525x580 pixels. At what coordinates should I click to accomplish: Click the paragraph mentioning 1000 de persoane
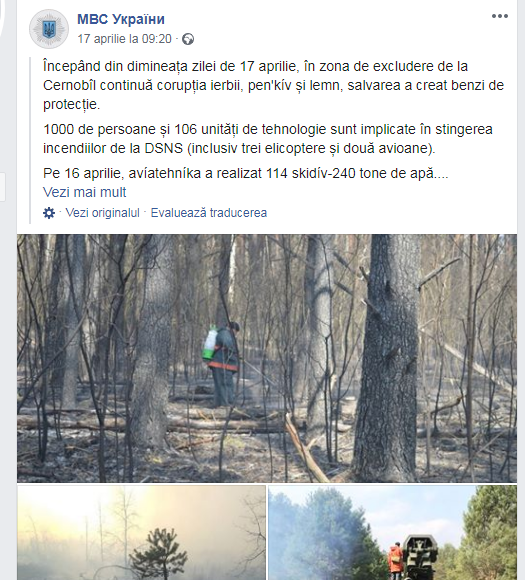[x=268, y=139]
